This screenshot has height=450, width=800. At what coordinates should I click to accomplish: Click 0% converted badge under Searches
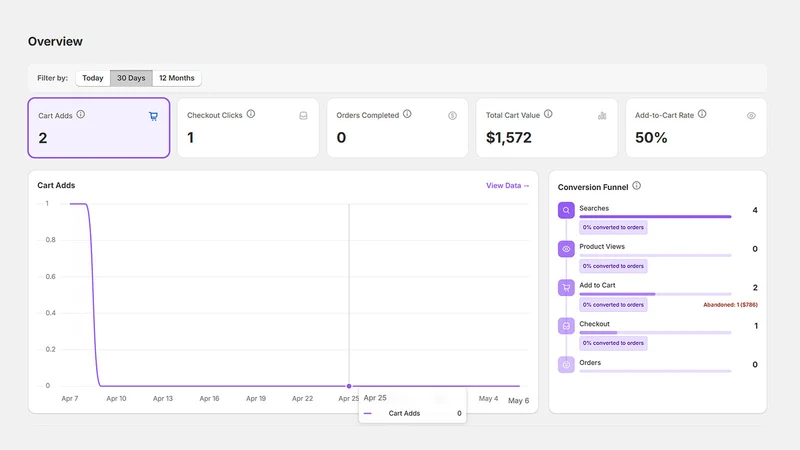[x=613, y=228]
